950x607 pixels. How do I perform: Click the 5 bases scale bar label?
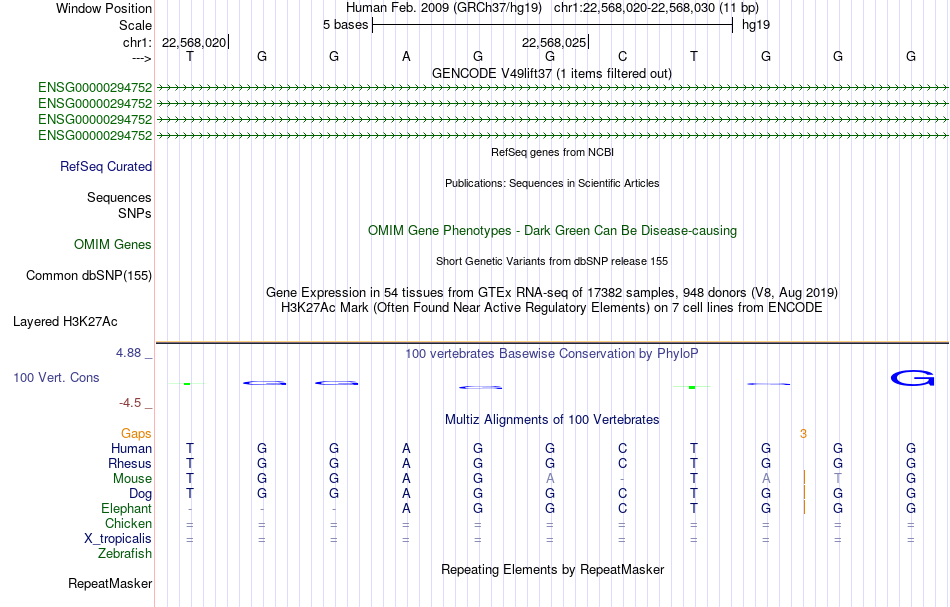[x=345, y=25]
